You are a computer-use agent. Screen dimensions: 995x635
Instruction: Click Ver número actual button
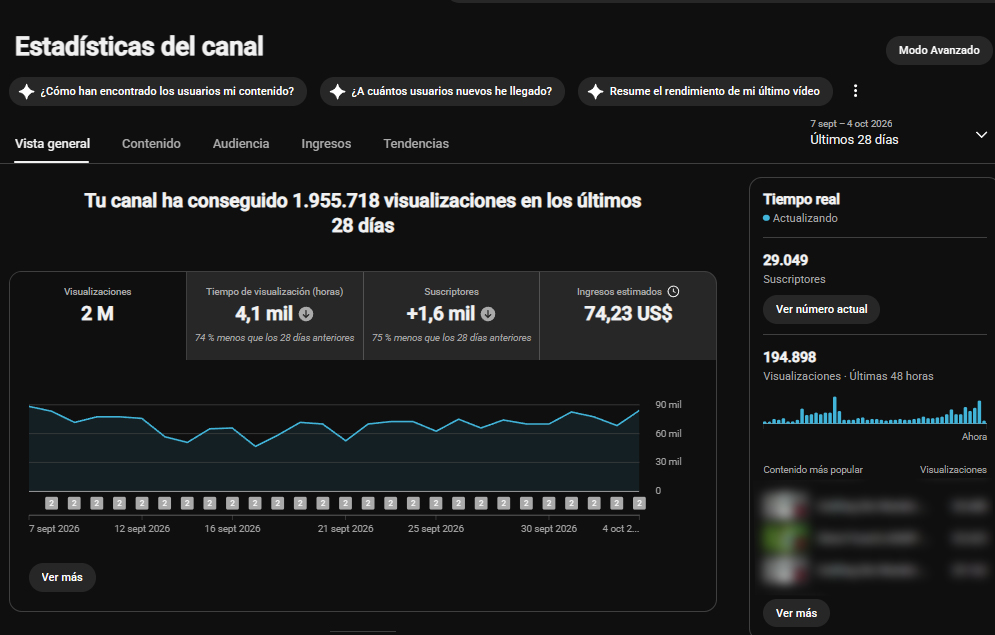tap(821, 310)
